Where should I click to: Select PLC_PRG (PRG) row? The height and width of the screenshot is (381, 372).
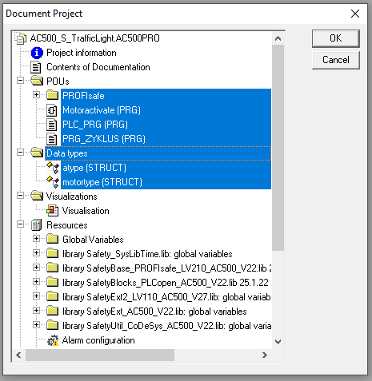(x=166, y=124)
